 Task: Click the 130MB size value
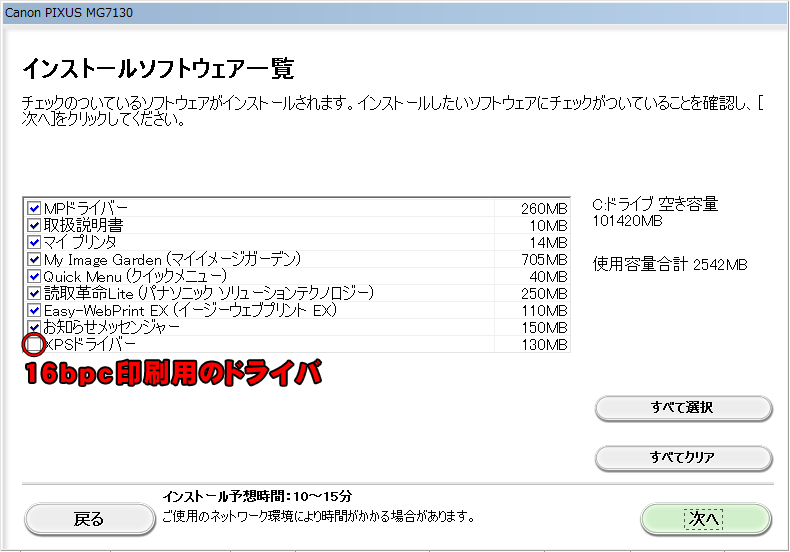pos(544,346)
